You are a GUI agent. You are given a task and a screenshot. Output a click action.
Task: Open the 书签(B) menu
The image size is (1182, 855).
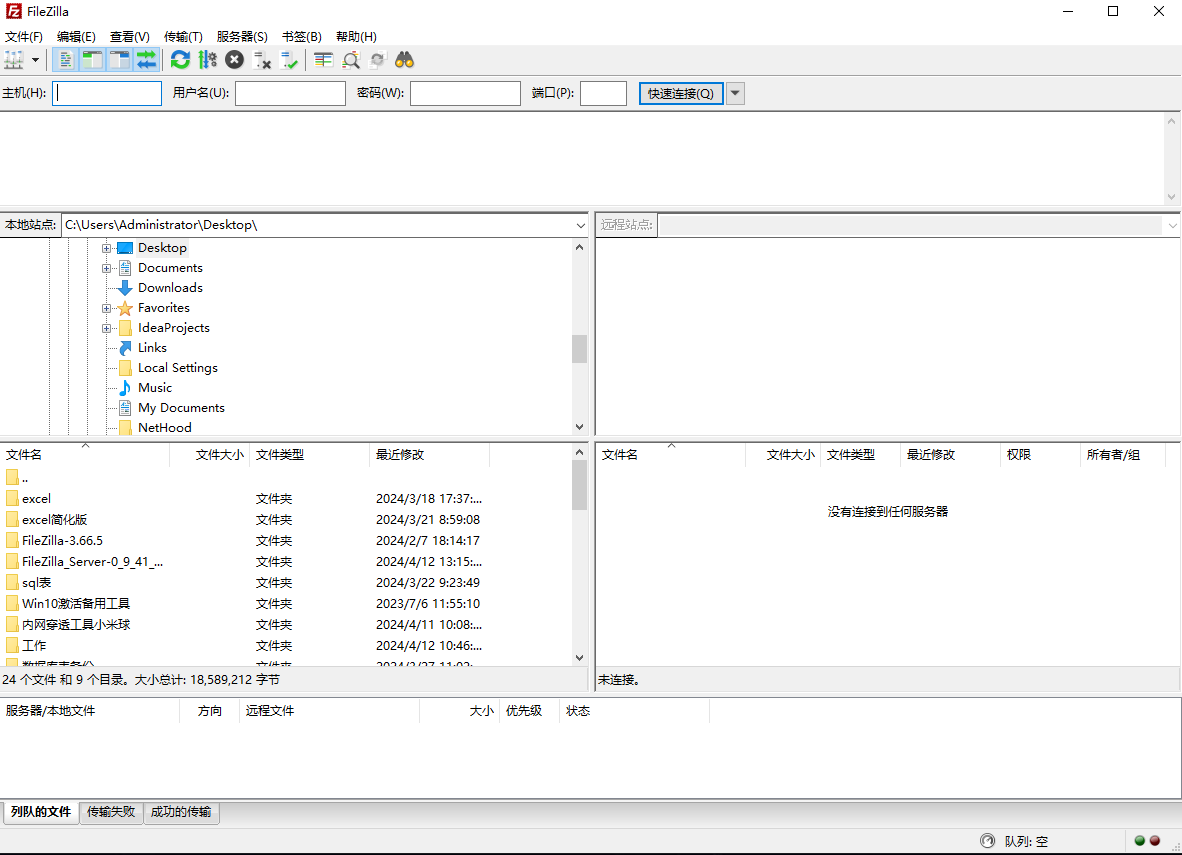click(x=302, y=36)
